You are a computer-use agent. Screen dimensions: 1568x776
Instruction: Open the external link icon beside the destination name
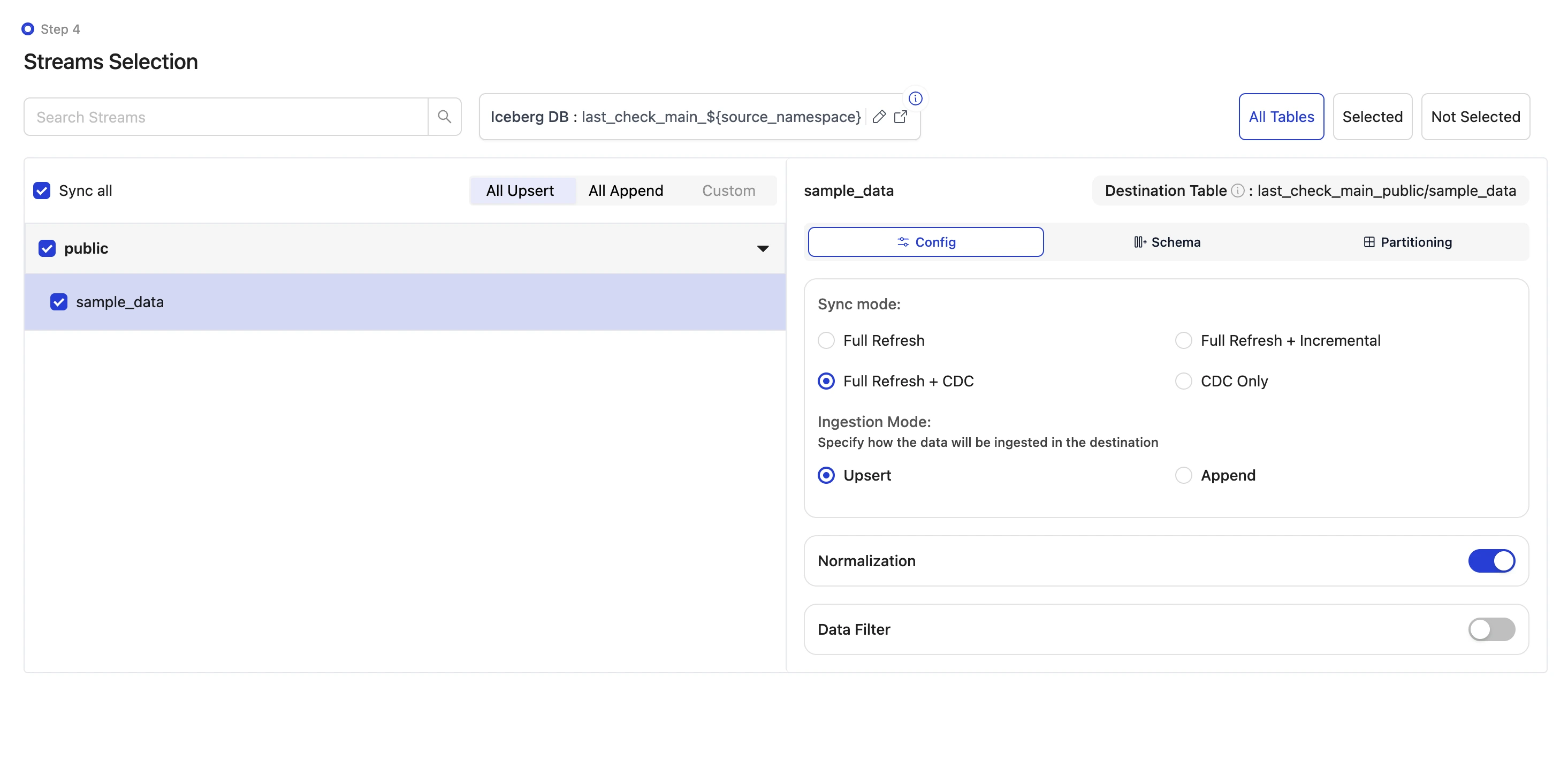pos(901,117)
